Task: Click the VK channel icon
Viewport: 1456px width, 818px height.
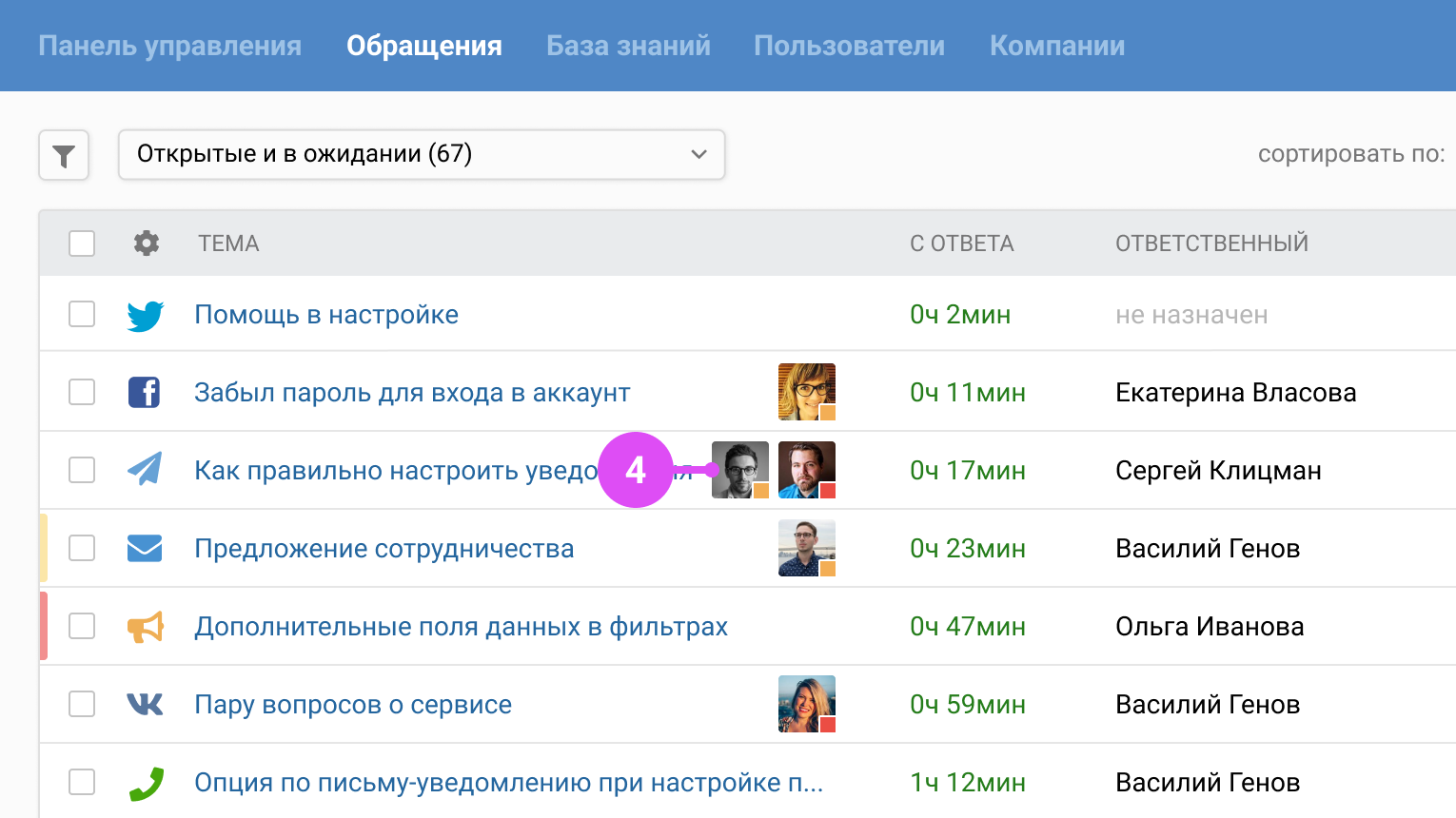Action: (x=145, y=704)
